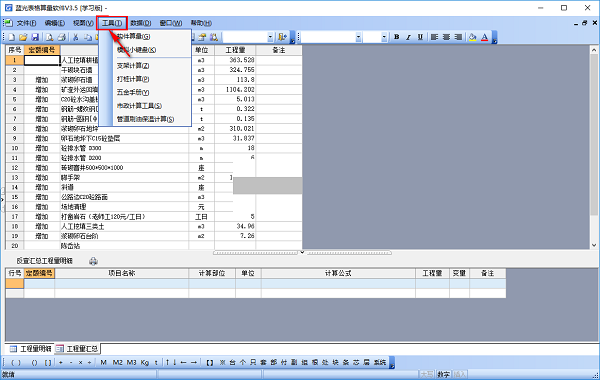Click the down arrow in bottom toolbar

tap(174, 362)
